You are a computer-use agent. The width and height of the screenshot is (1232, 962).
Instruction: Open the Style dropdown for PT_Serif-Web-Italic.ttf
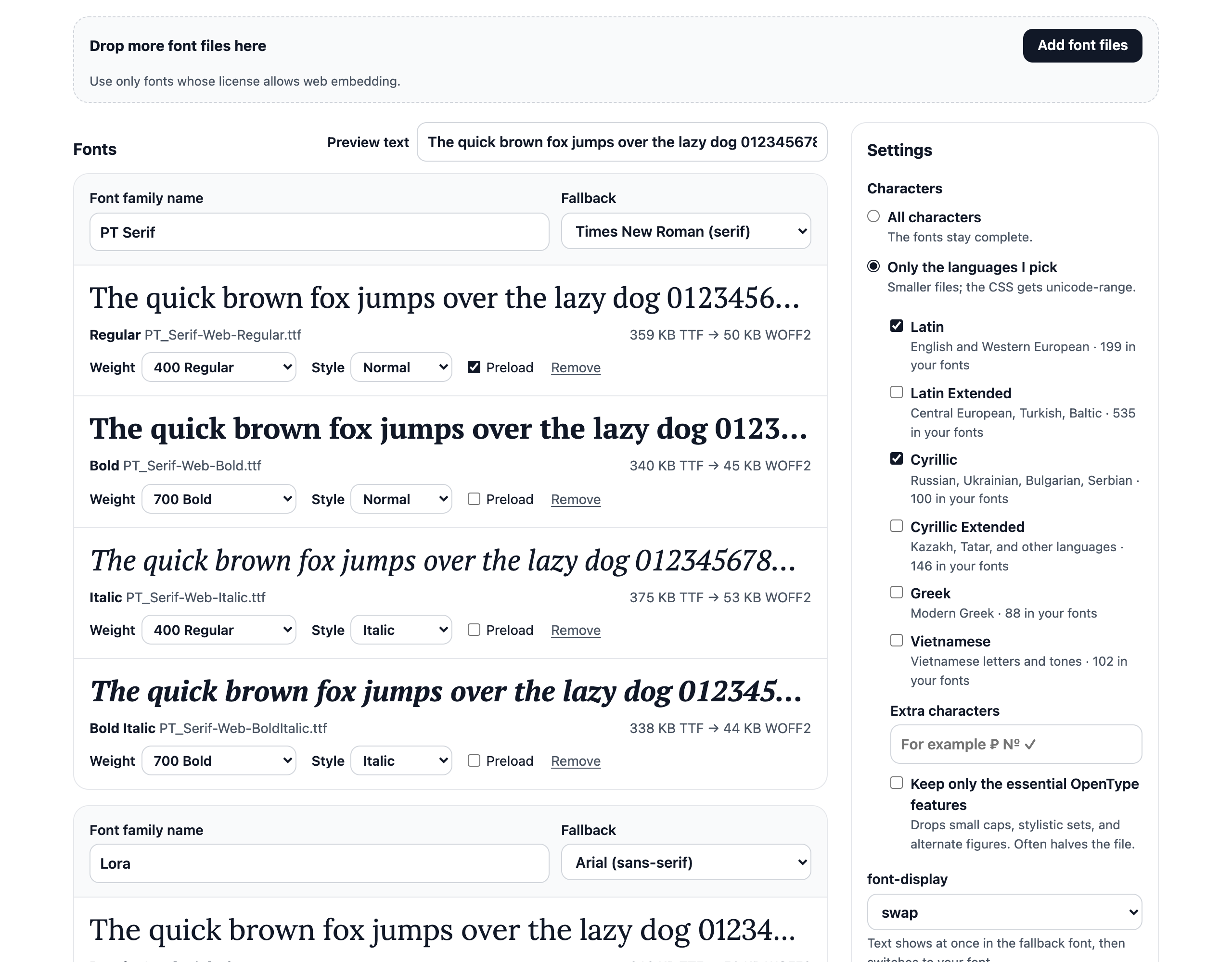(401, 630)
